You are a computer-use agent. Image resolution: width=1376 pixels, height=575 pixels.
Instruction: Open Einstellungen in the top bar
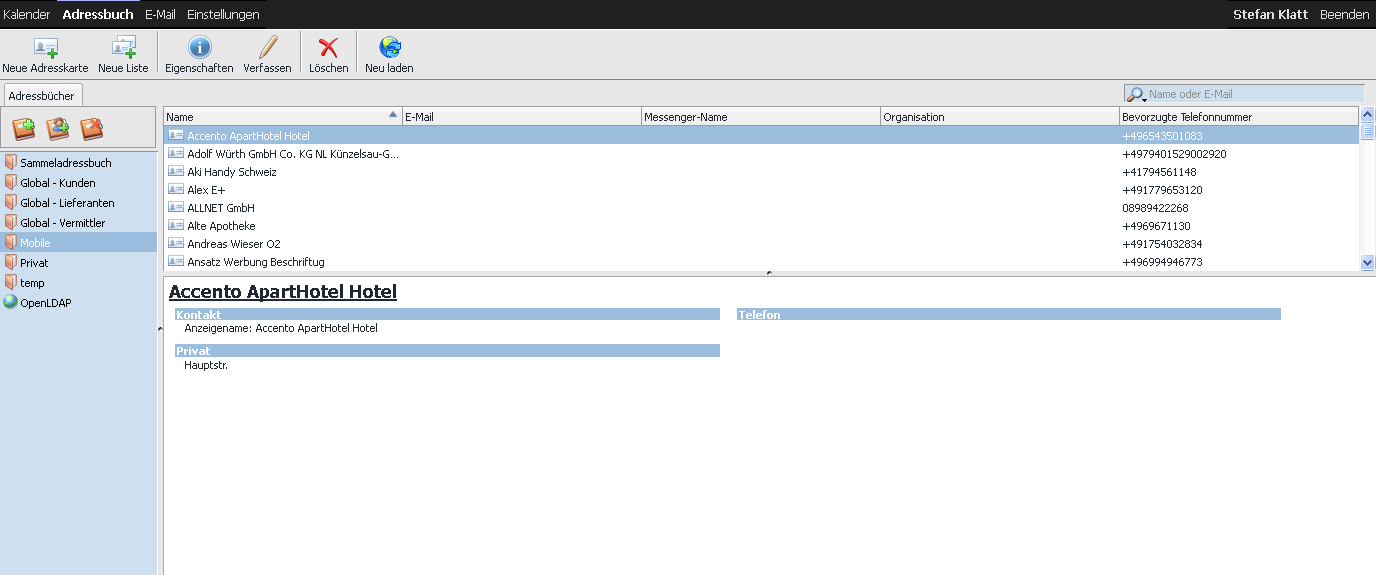(223, 15)
